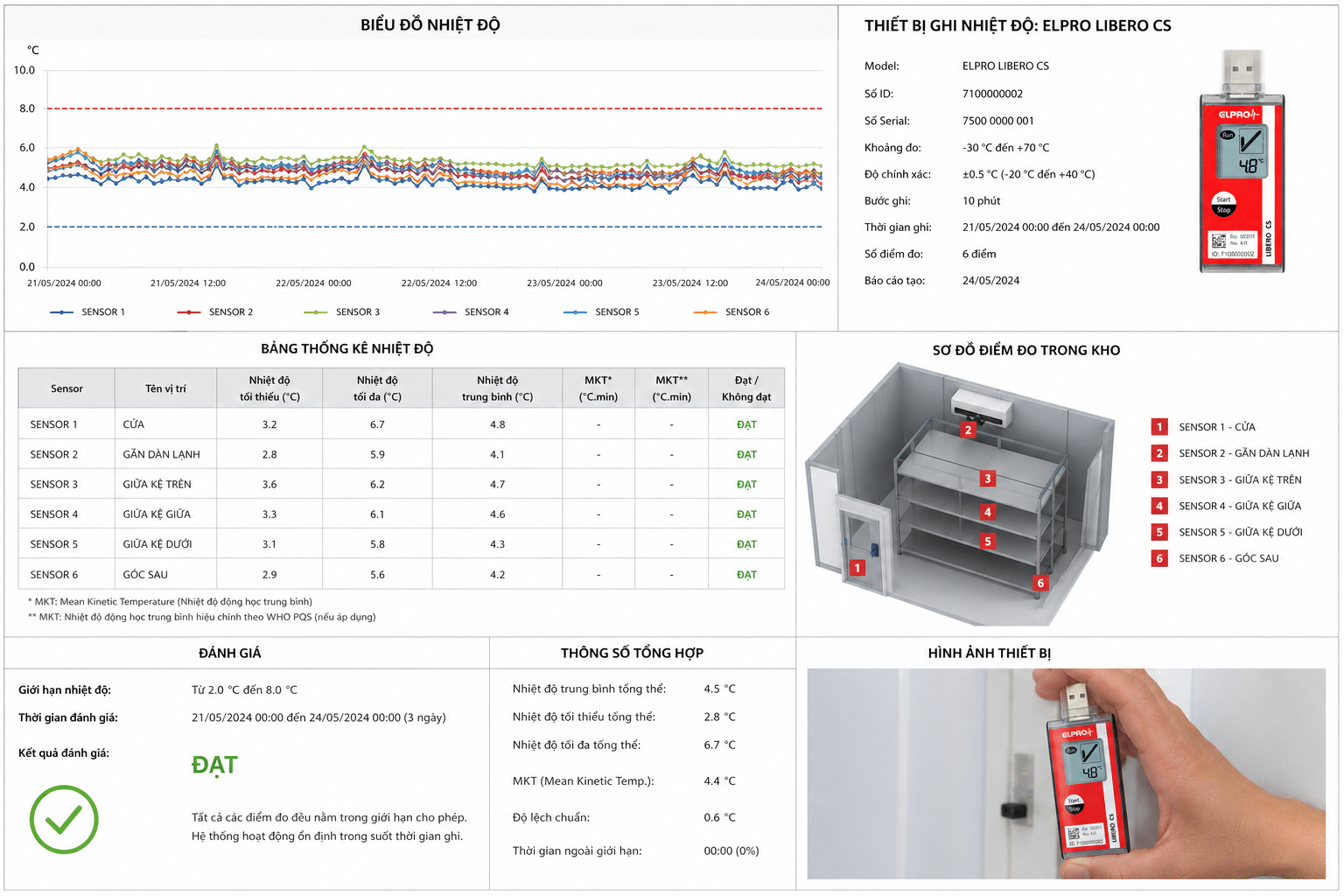Click legend square 6 beside GÓC SAU
The height and width of the screenshot is (896, 1344).
tap(1159, 558)
